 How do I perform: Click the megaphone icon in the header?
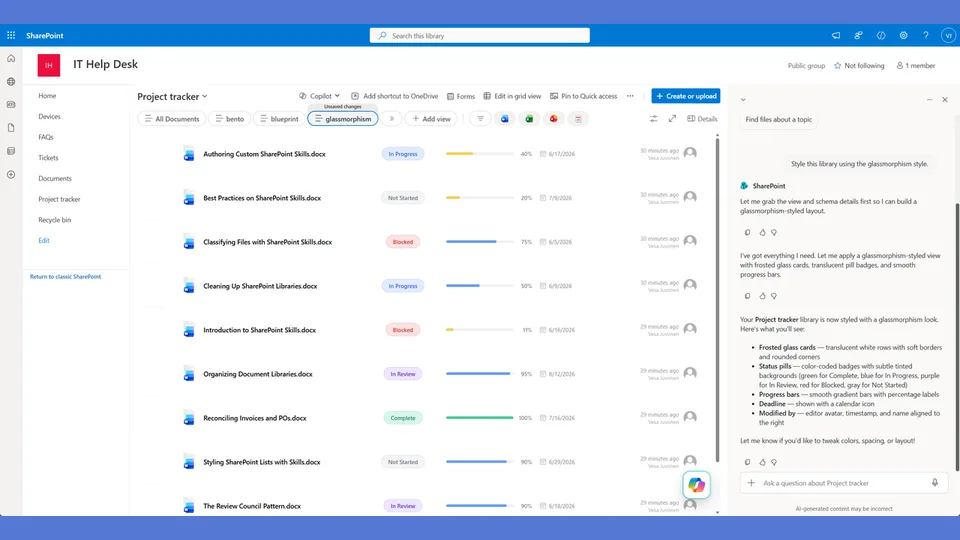pyautogui.click(x=836, y=36)
